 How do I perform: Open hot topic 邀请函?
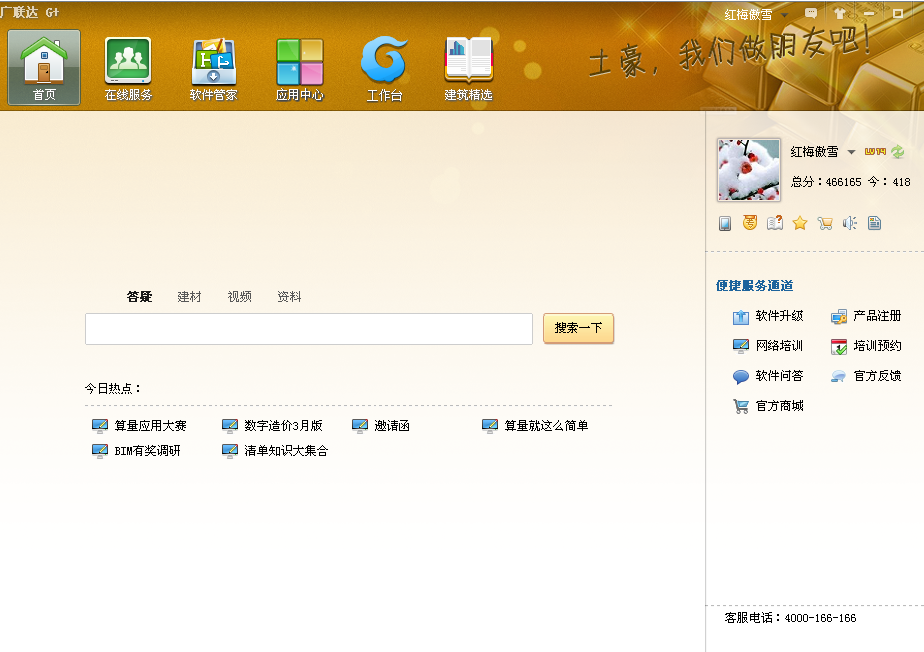[381, 426]
